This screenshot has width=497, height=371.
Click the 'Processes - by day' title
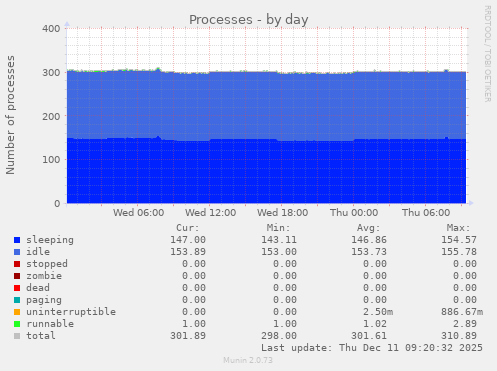(x=249, y=20)
